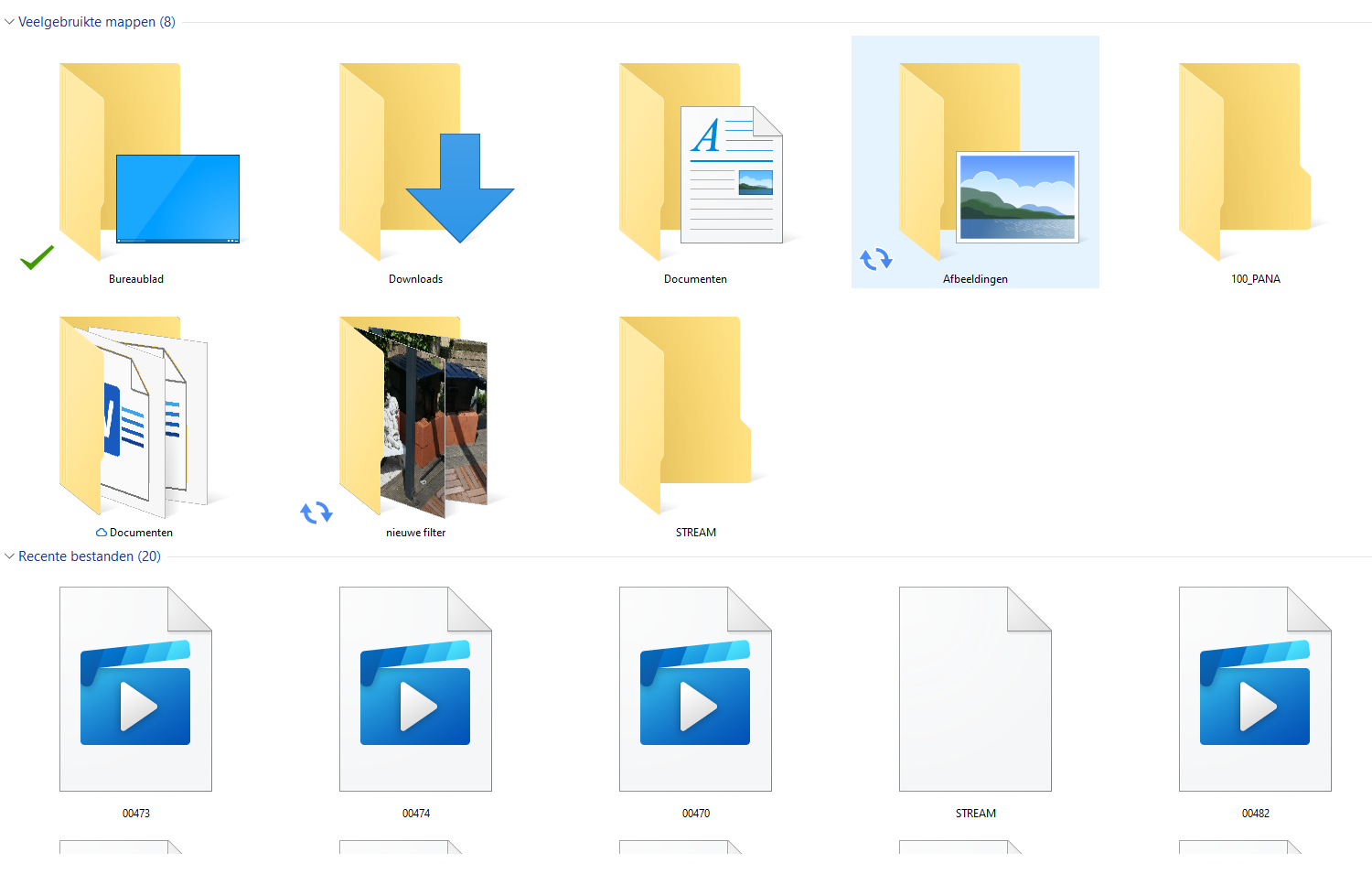Click the Veelgebruikte mappen (8) header
1372x874 pixels.
[96, 22]
